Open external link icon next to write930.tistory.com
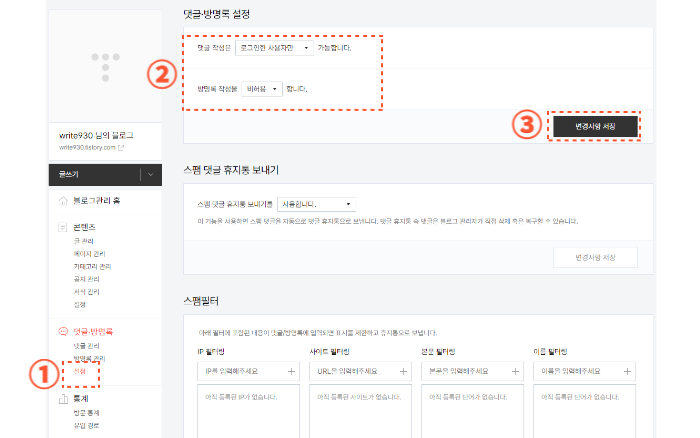The height and width of the screenshot is (438, 700). tap(121, 147)
